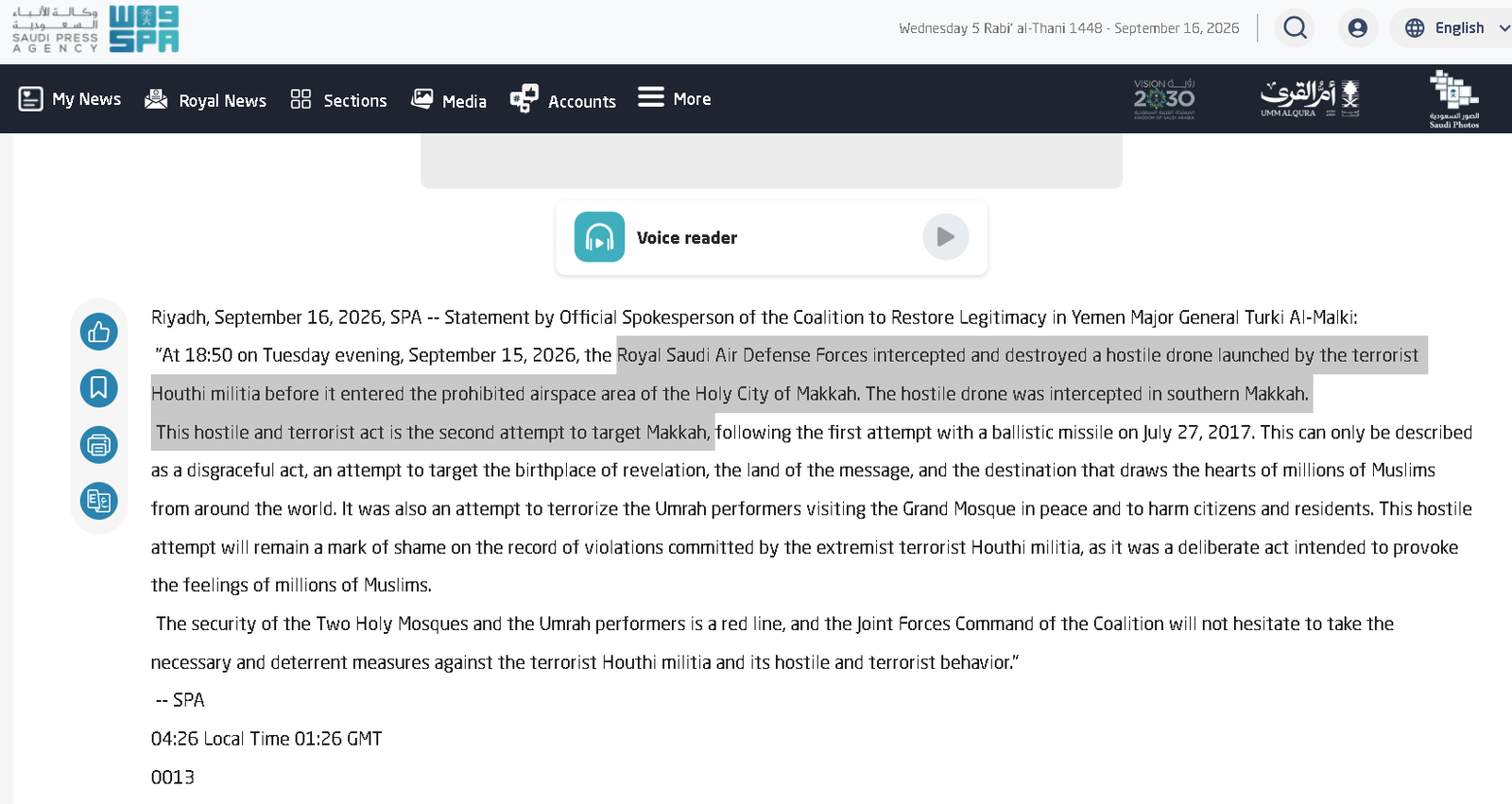Image resolution: width=1512 pixels, height=804 pixels.
Task: Click the header date 'Wednesday 5 Rabi' al-Thani 1448'
Action: [1001, 28]
